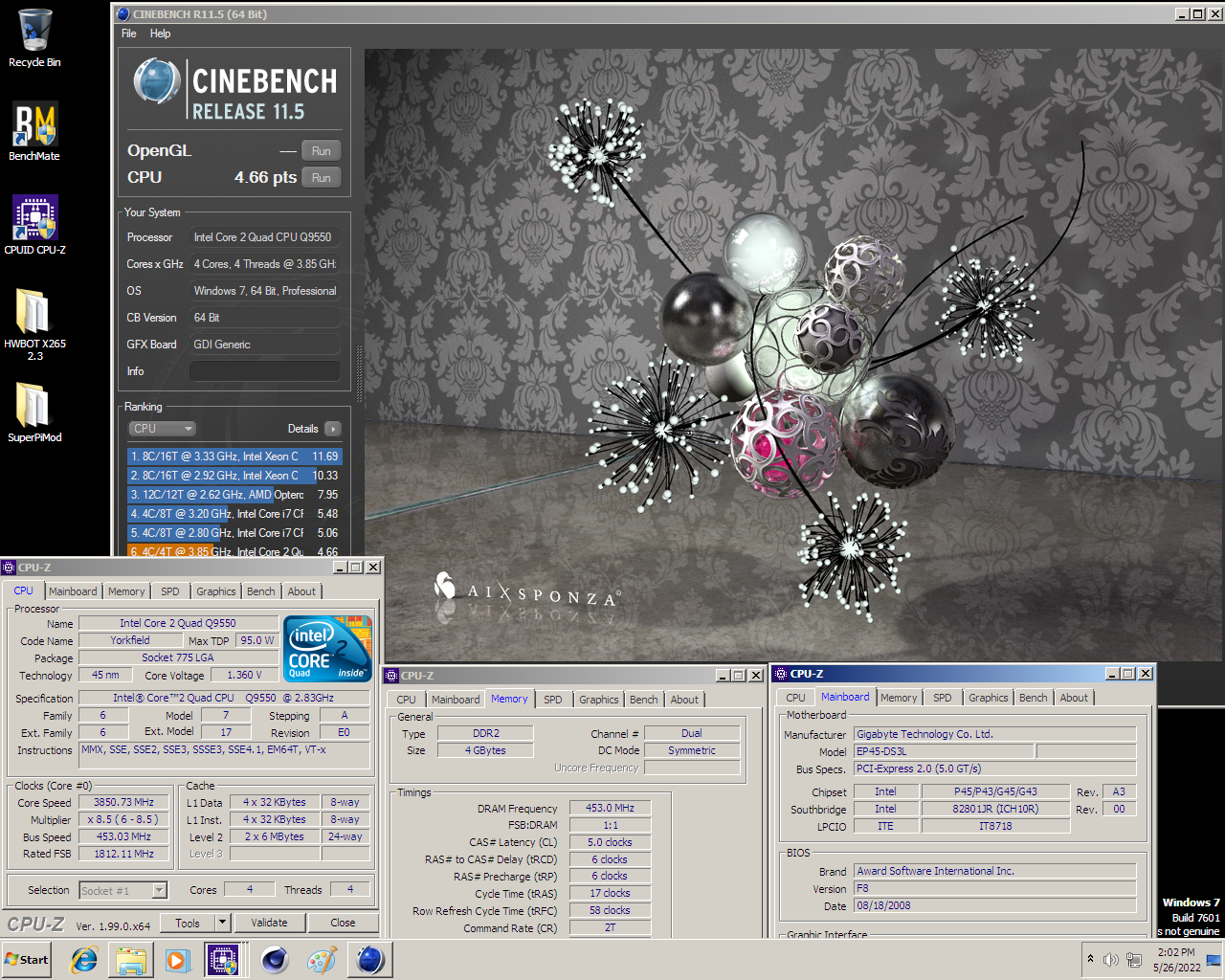Run the CPU benchmark
The image size is (1225, 980).
coord(322,178)
